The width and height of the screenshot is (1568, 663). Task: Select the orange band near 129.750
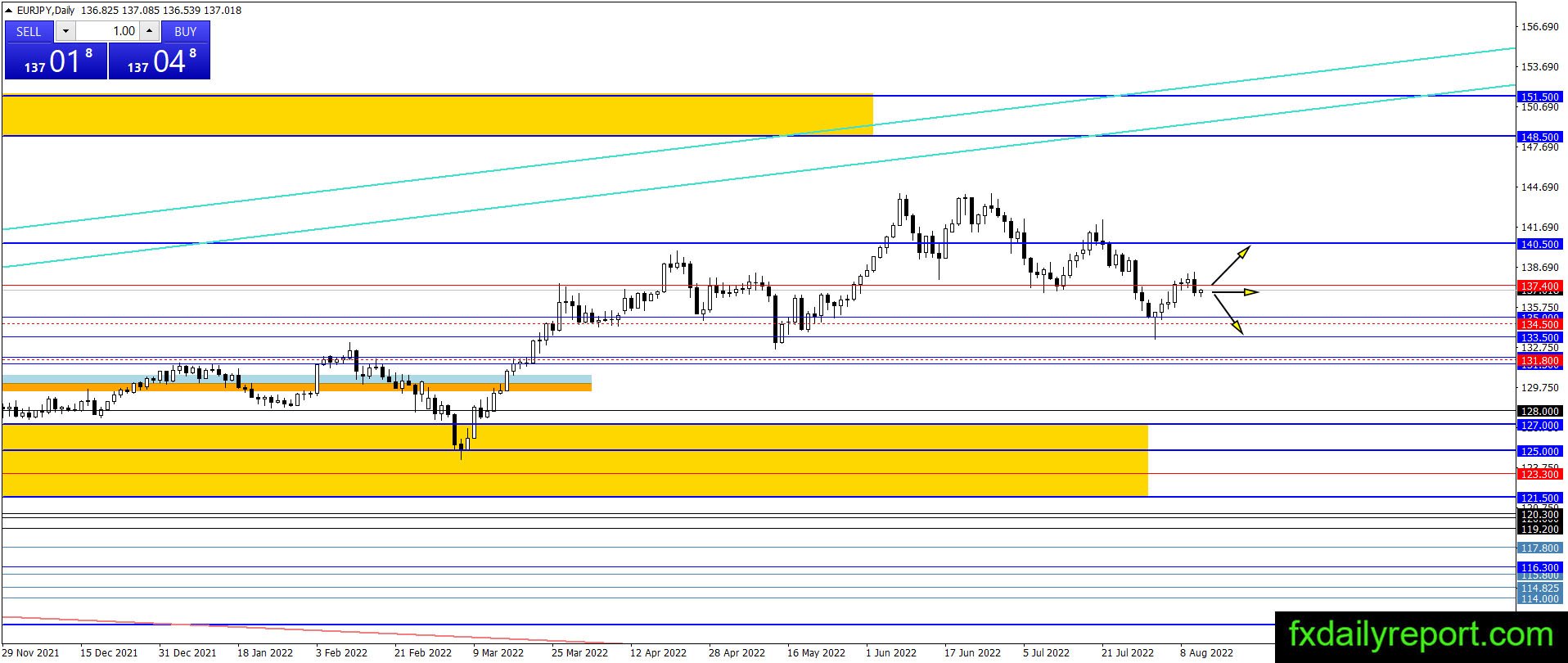click(296, 387)
